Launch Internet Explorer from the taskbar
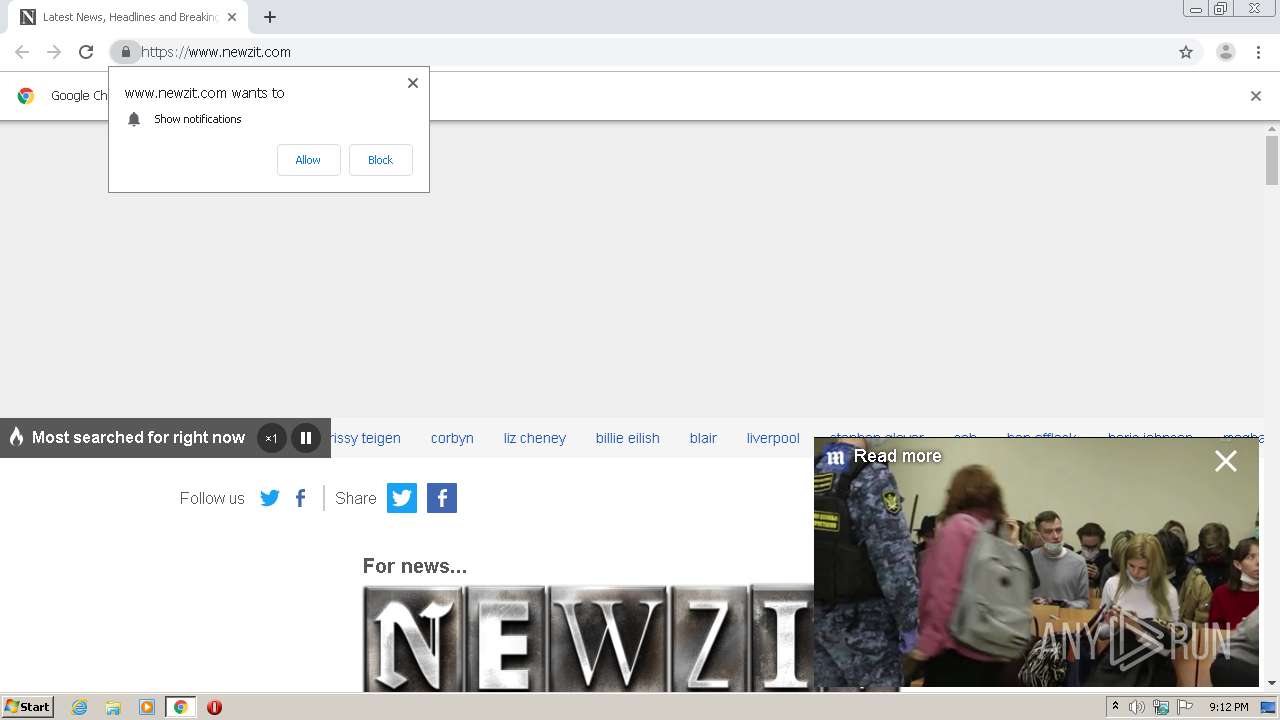The width and height of the screenshot is (1280, 720). pyautogui.click(x=80, y=707)
